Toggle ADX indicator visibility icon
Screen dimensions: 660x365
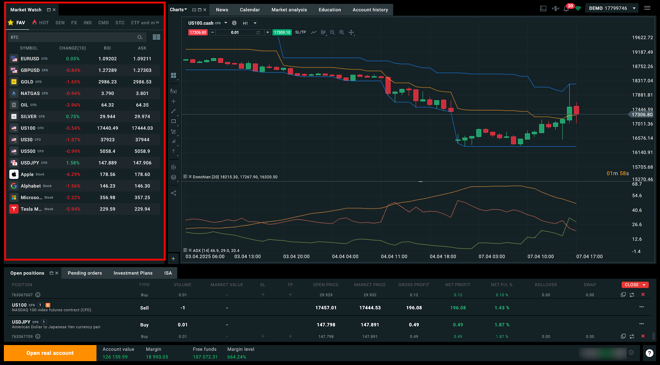(185, 250)
